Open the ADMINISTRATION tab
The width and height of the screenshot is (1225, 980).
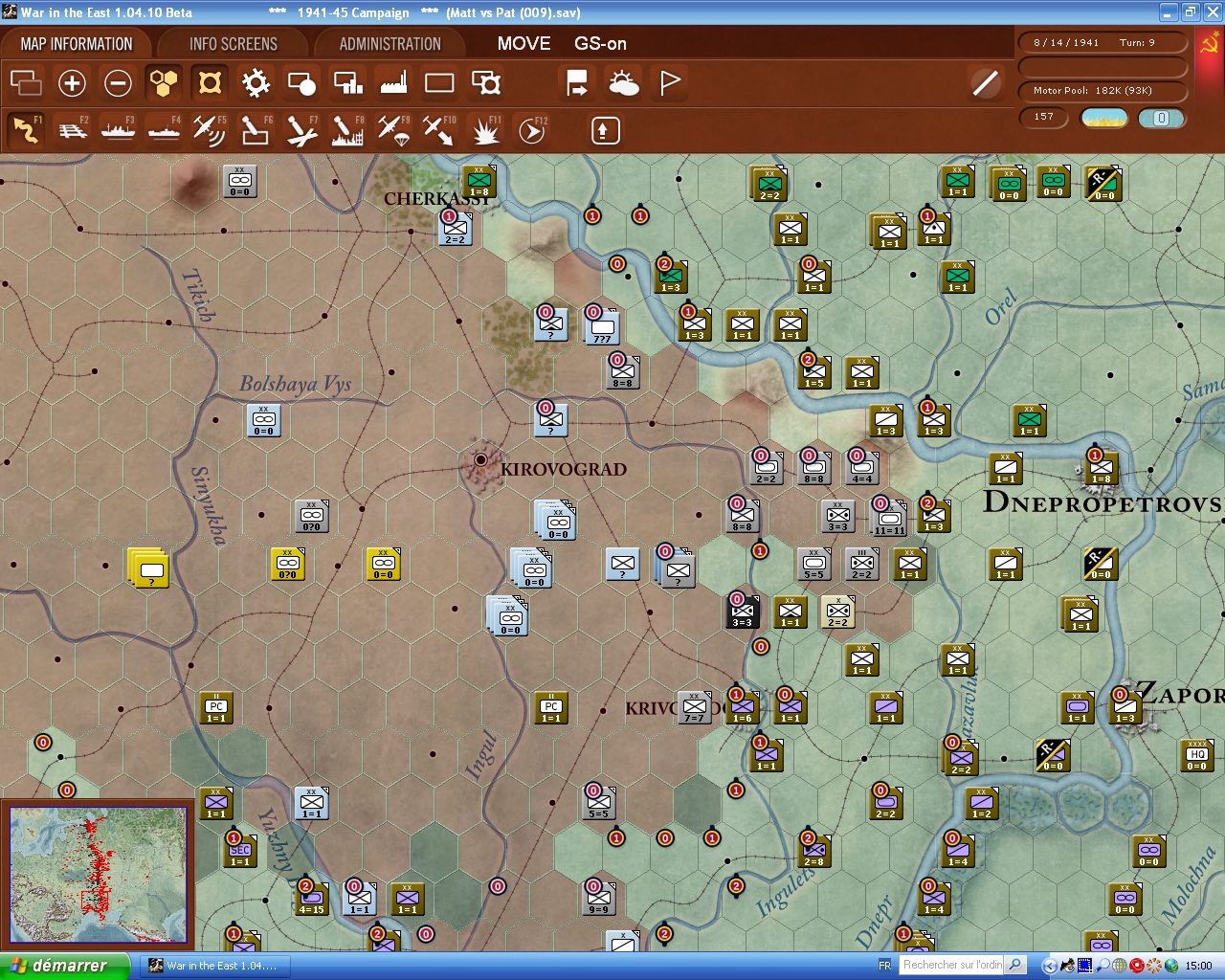pyautogui.click(x=390, y=44)
